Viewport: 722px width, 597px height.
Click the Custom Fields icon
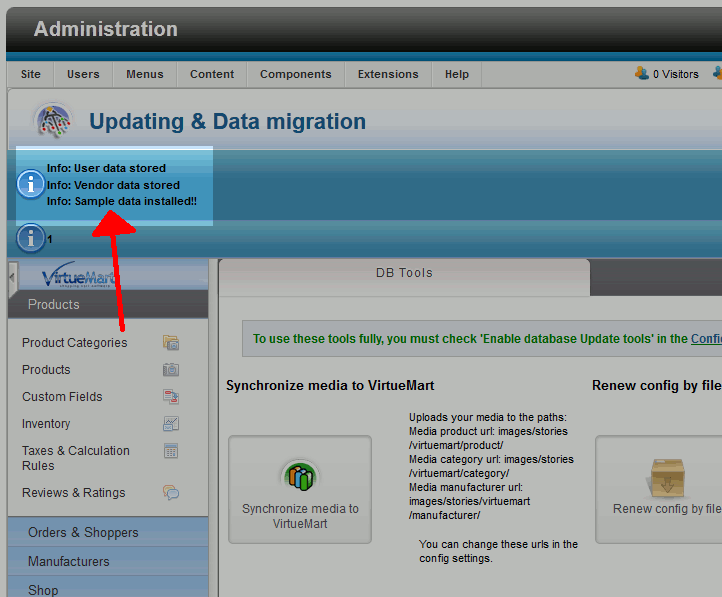pos(171,397)
